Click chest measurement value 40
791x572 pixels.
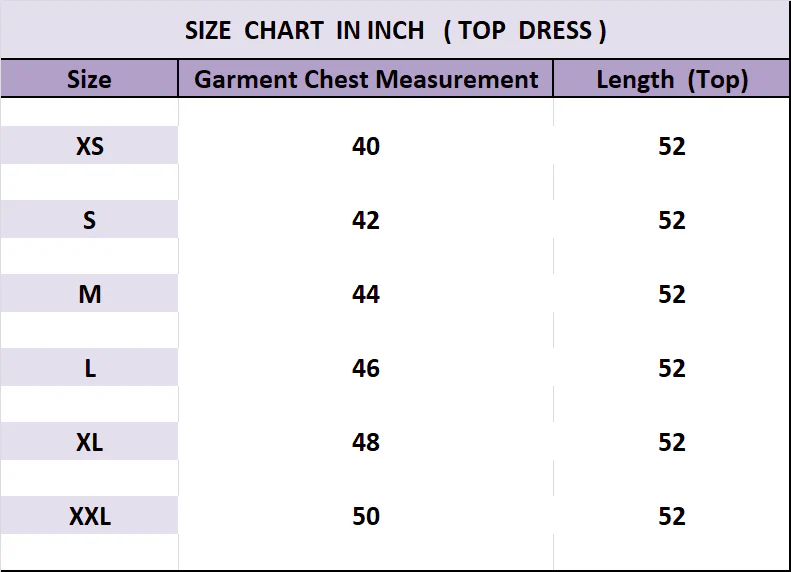pos(366,146)
